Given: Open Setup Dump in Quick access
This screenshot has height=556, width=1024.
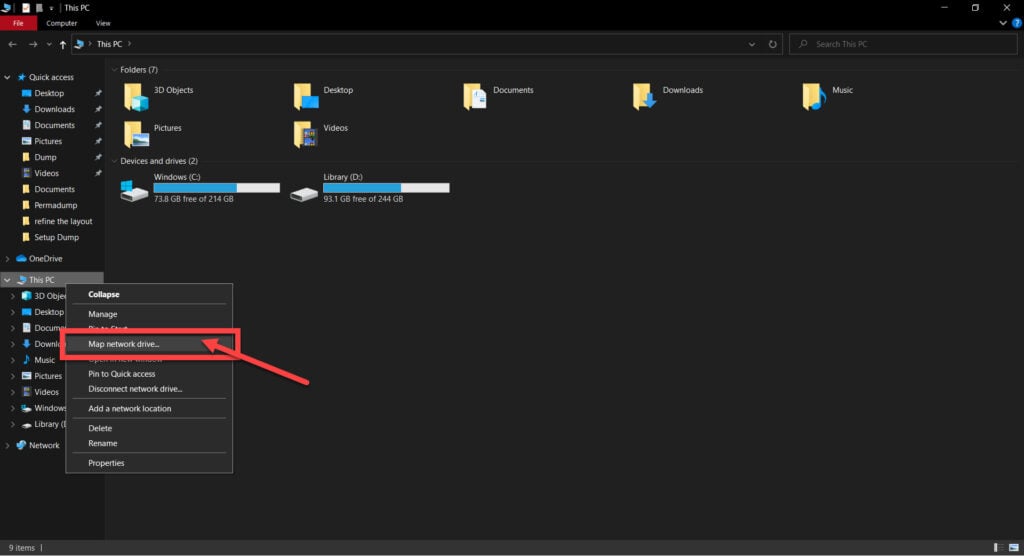Looking at the screenshot, I should tap(56, 237).
